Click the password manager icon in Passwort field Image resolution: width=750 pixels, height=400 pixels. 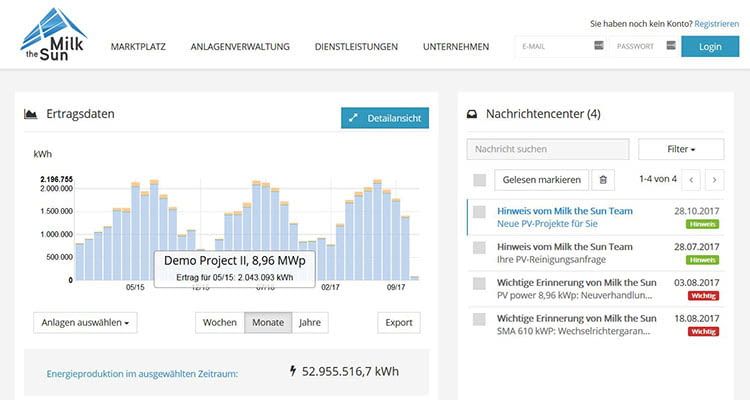click(x=671, y=45)
